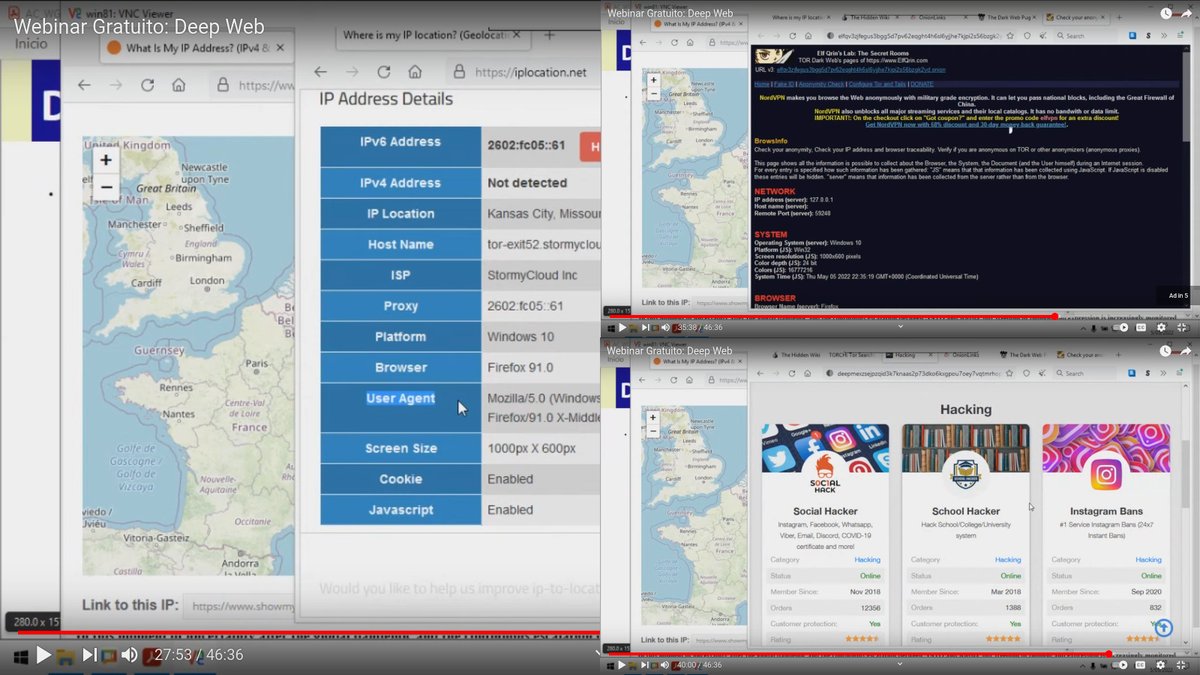Click 'DONATE' link on Elf Qrin page
The width and height of the screenshot is (1200, 675).
point(922,84)
